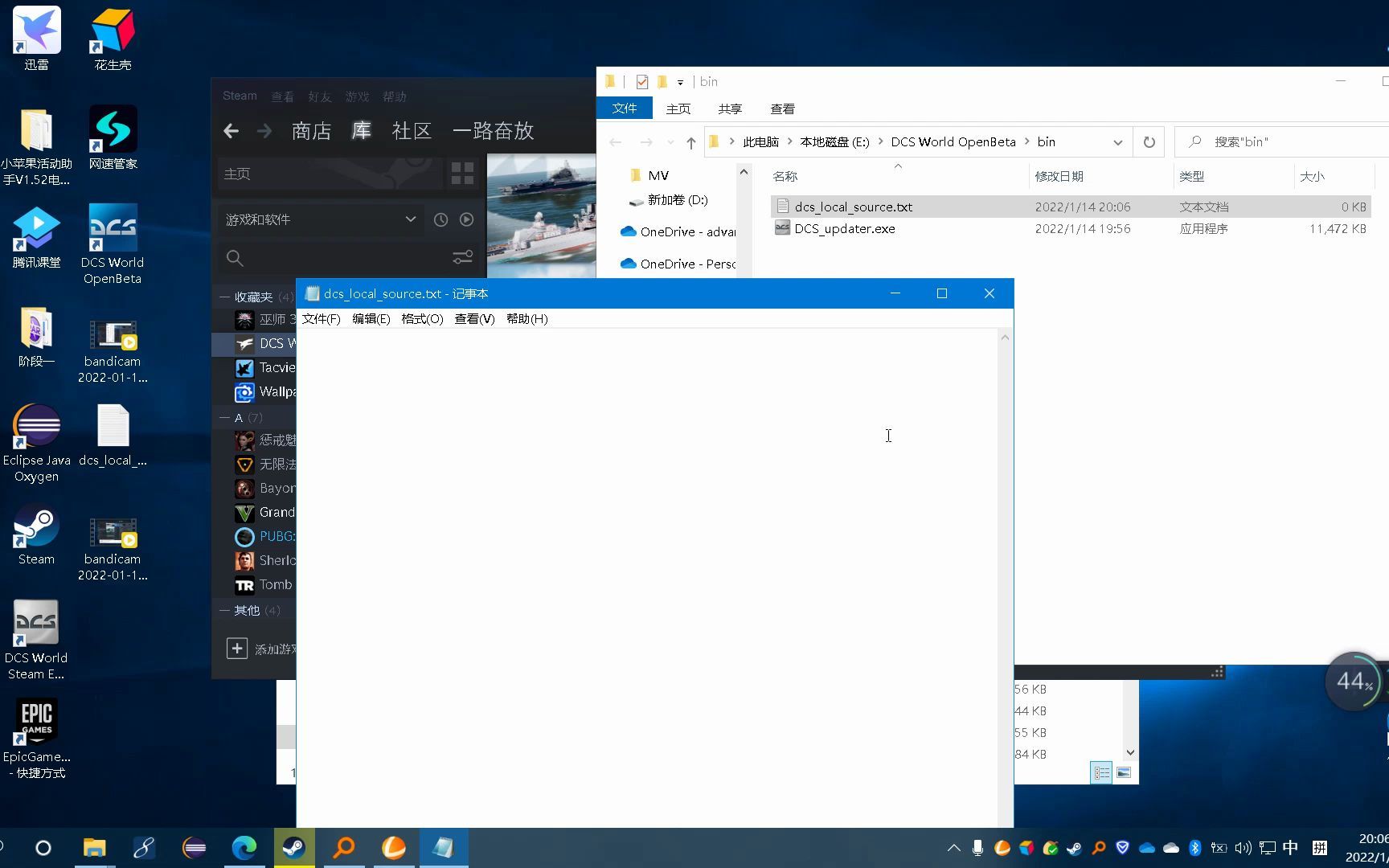The width and height of the screenshot is (1389, 868).
Task: Click the add game plus icon in Steam
Action: point(237,649)
